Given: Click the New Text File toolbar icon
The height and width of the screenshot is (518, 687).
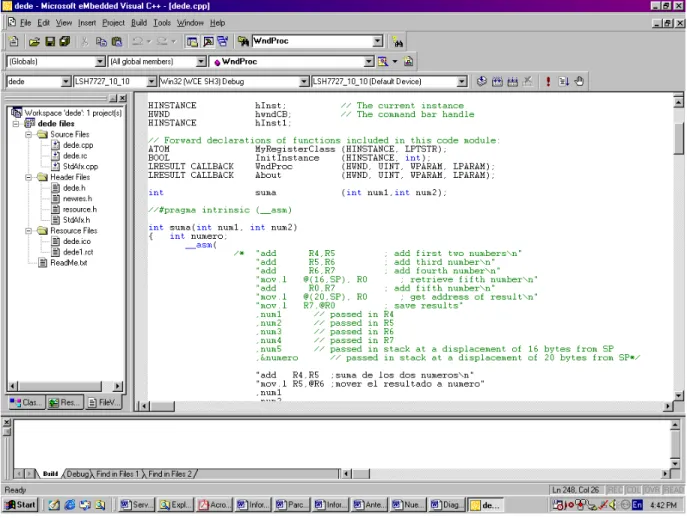Looking at the screenshot, I should click(14, 41).
